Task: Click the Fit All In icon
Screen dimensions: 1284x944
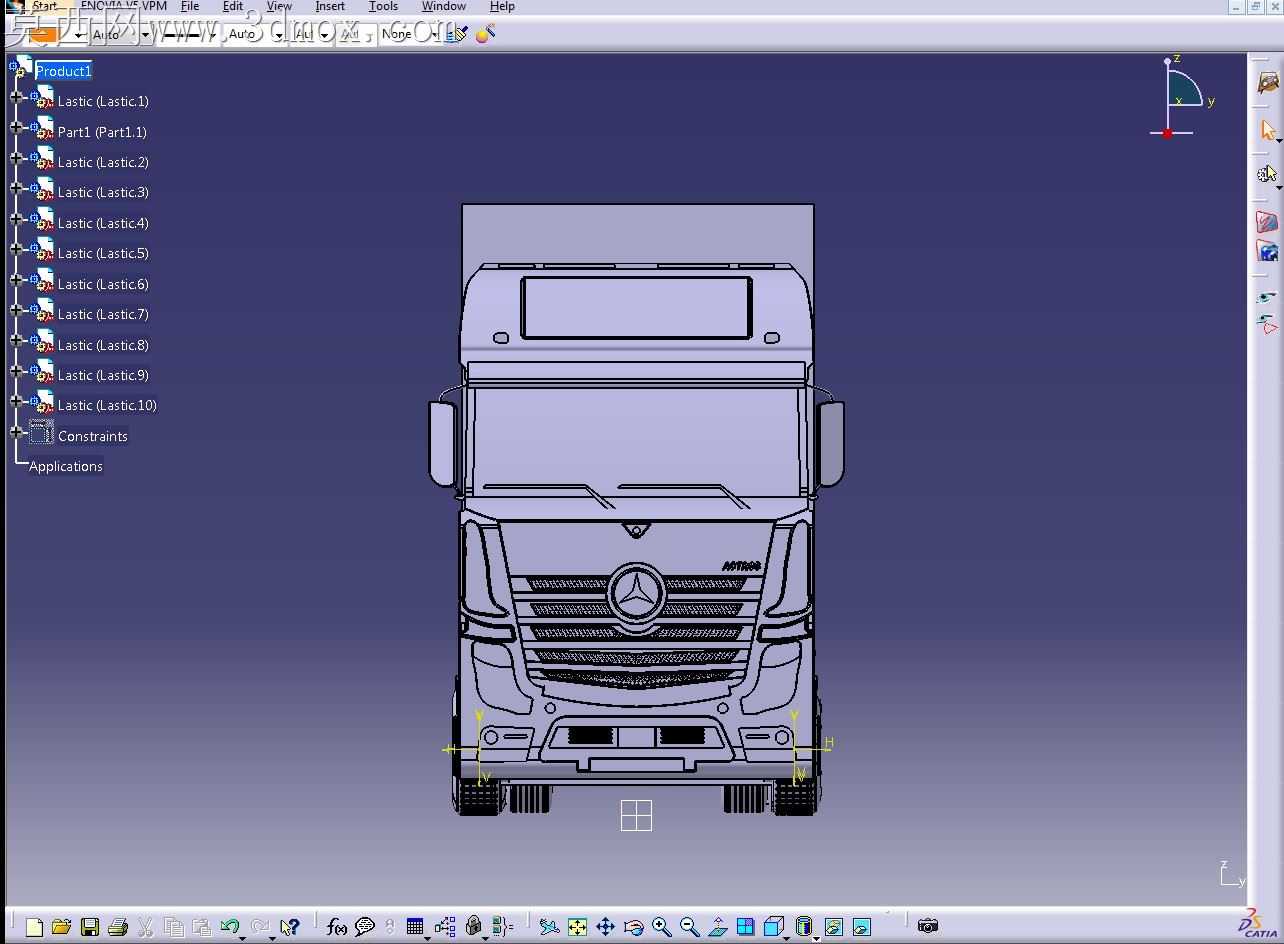Action: (x=577, y=927)
